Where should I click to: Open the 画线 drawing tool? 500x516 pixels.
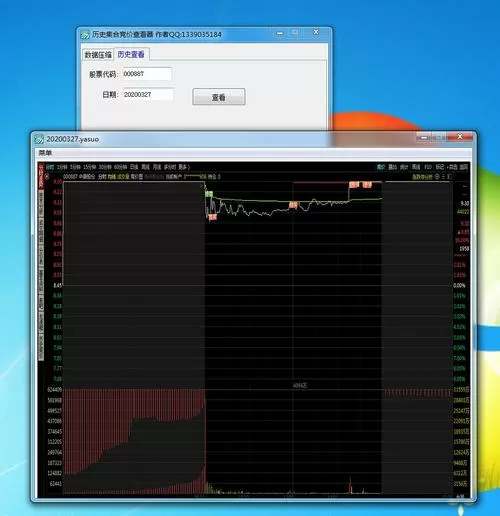pos(416,167)
